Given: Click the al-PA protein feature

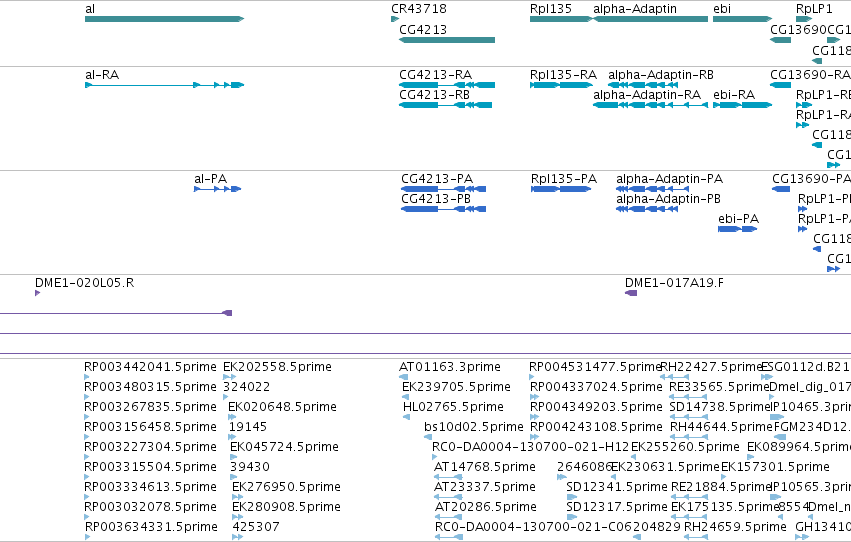Looking at the screenshot, I should click(x=218, y=189).
